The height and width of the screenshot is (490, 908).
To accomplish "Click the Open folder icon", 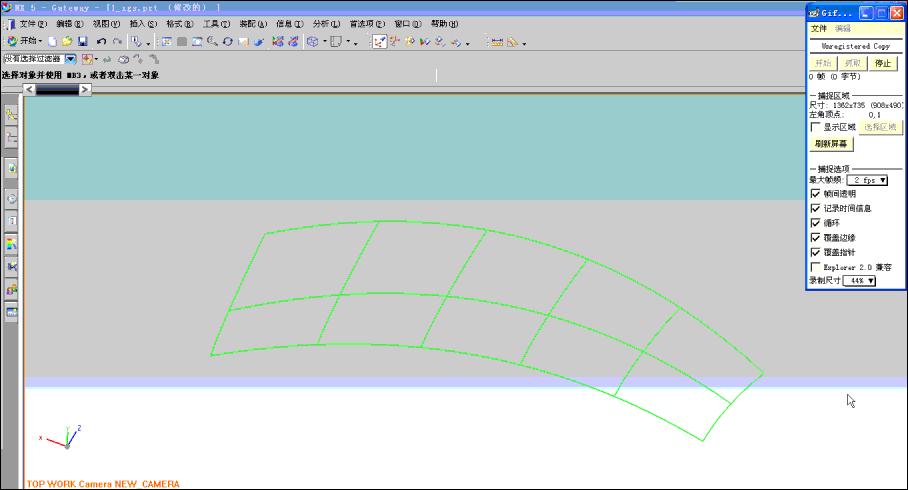I will point(67,41).
